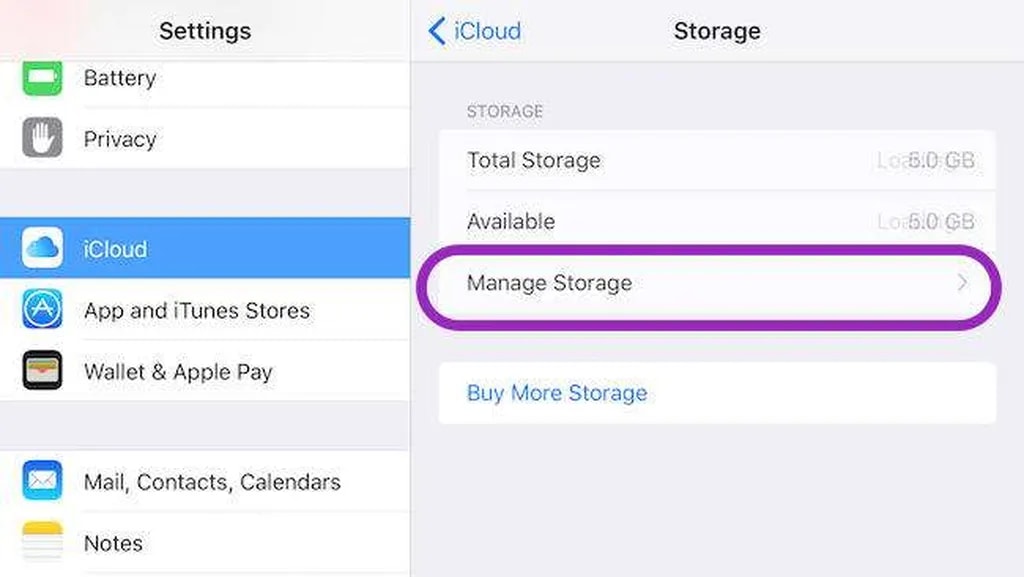The width and height of the screenshot is (1024, 577).
Task: Tap the App Store icon in sidebar
Action: pos(42,310)
